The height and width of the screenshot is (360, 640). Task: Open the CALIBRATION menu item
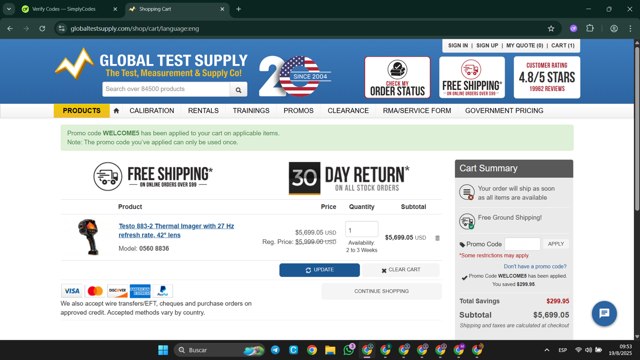152,111
